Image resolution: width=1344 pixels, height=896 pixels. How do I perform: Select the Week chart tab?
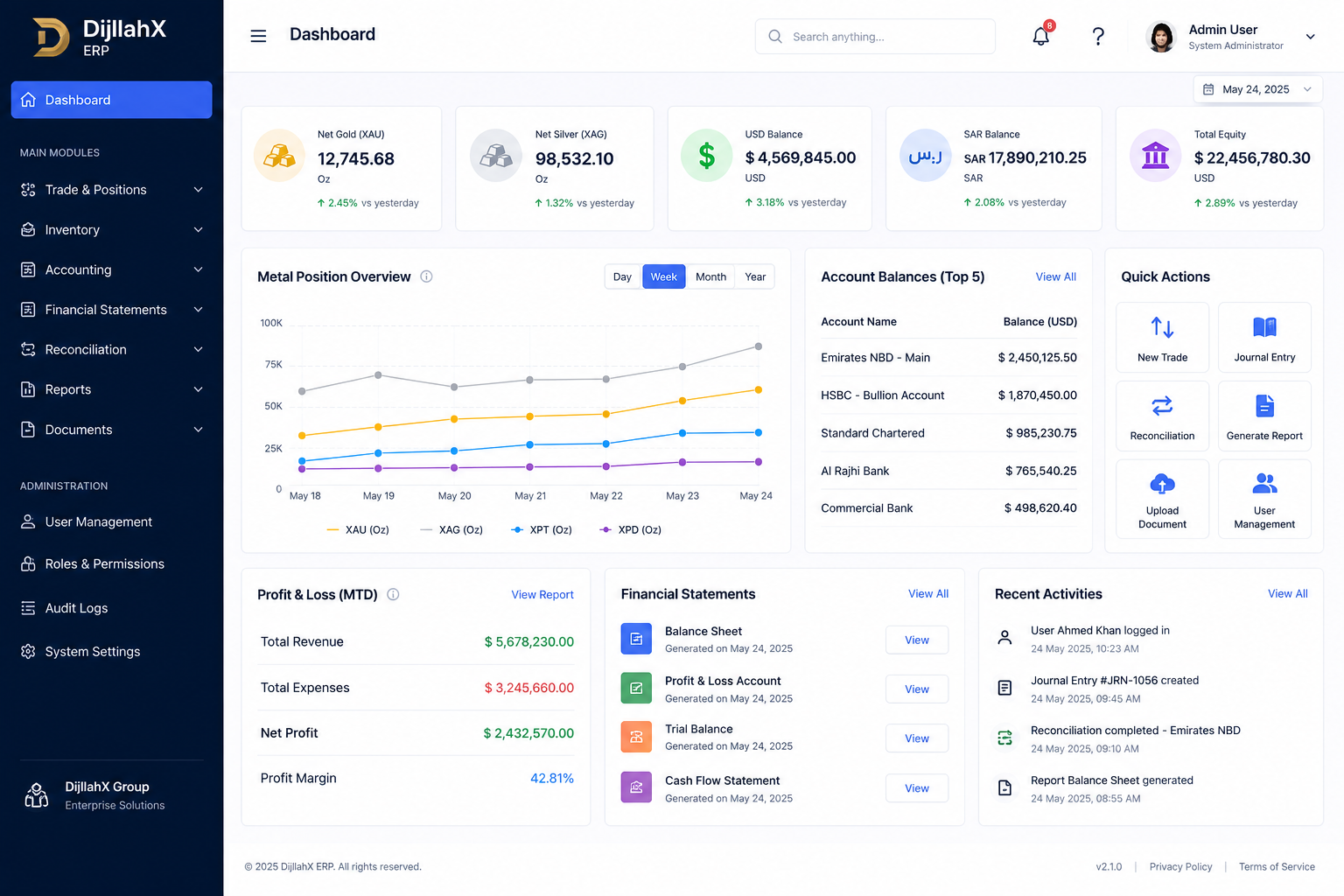coord(664,276)
